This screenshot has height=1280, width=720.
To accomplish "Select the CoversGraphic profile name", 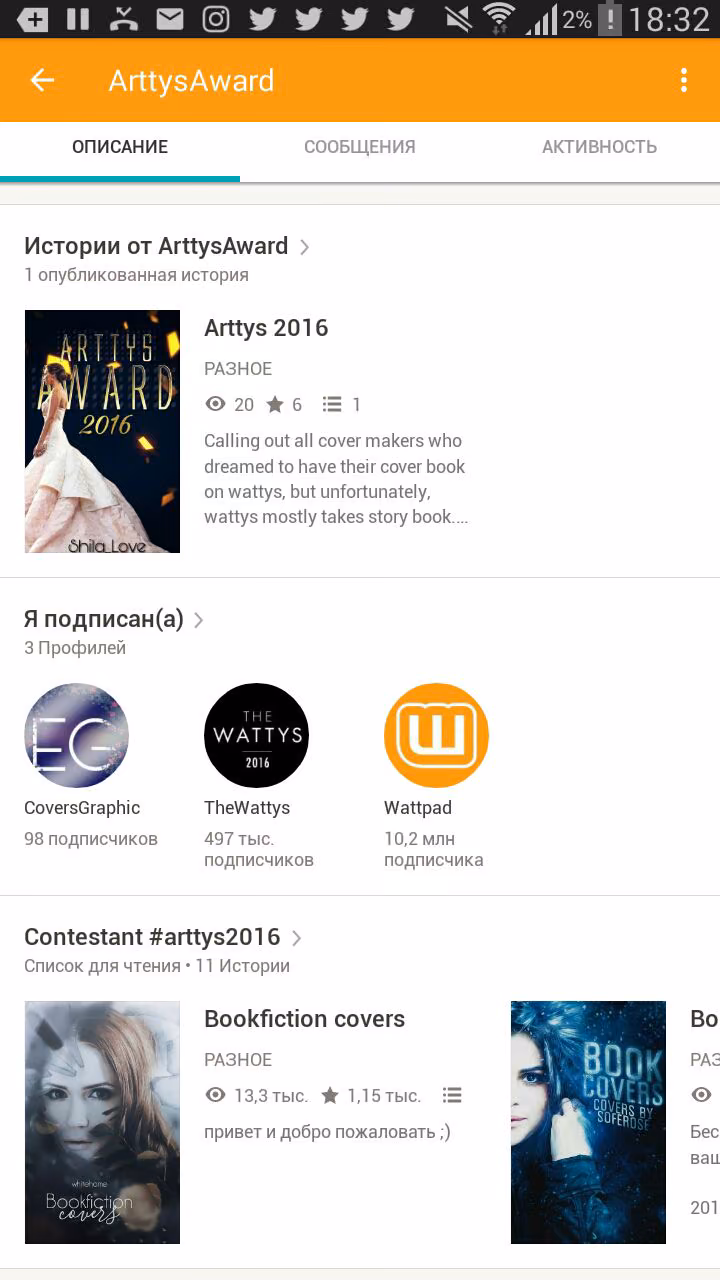I will click(82, 808).
